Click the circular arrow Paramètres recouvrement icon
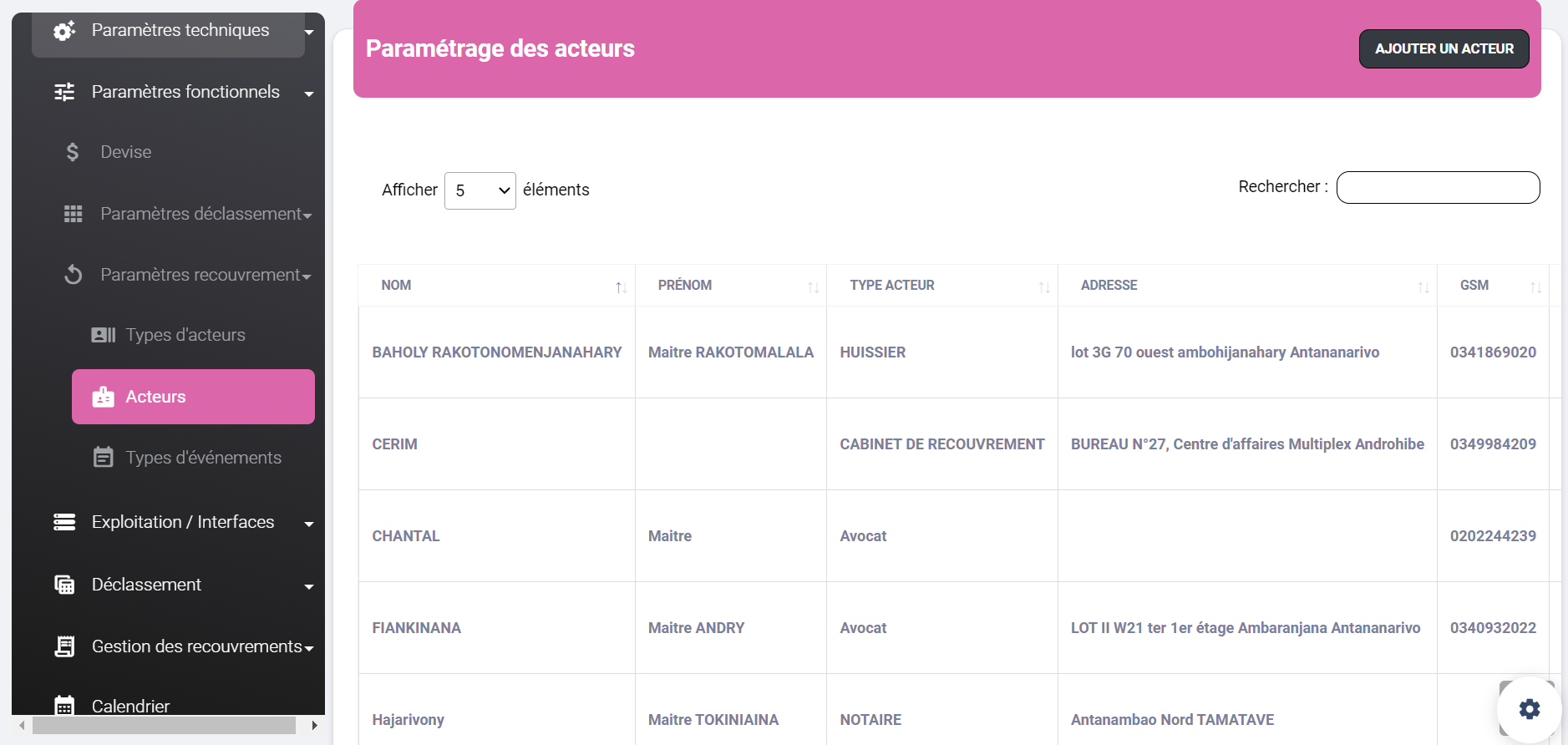The image size is (1568, 745). (74, 275)
